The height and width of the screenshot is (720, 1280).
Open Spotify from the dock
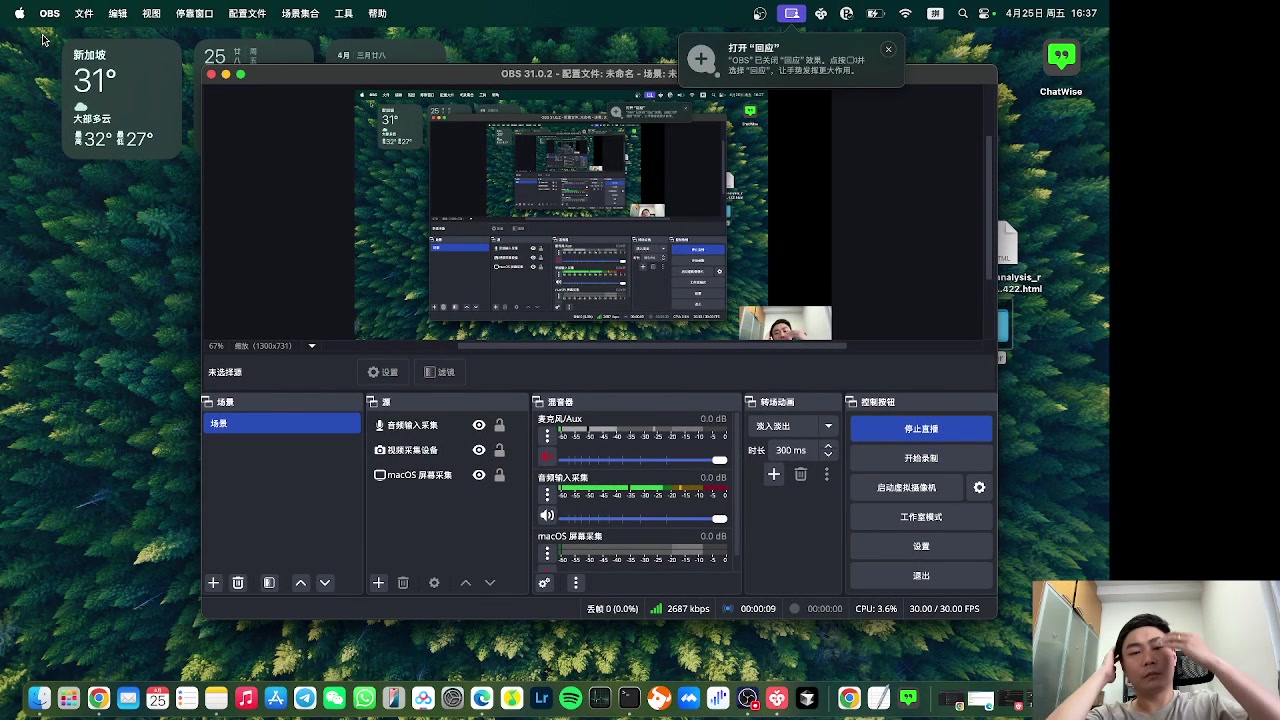(570, 698)
